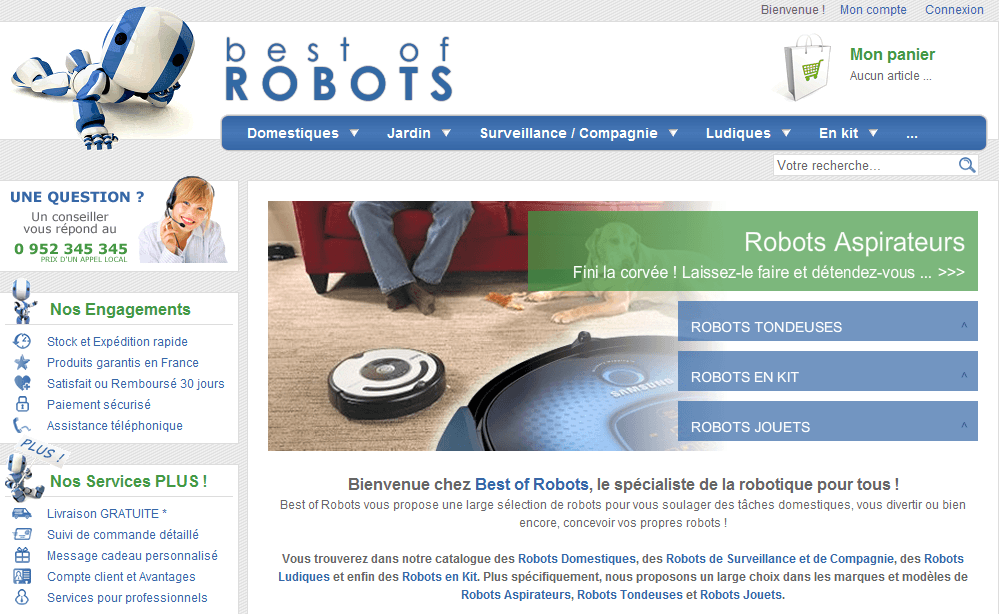Expand the Jardin menu arrow
Screen dimensions: 999x614
tap(446, 133)
